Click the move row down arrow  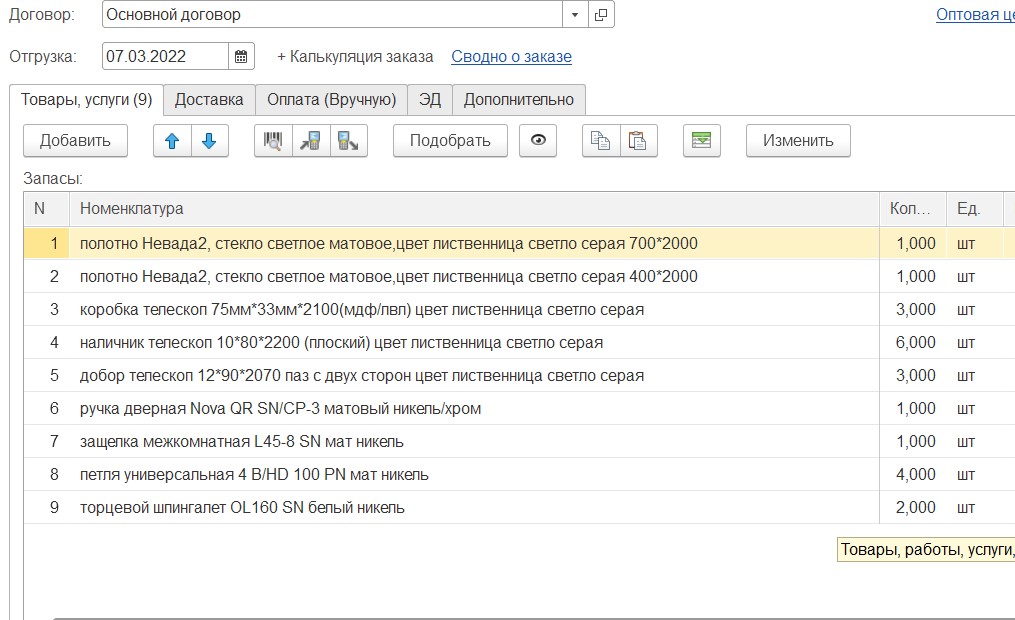pyautogui.click(x=209, y=141)
